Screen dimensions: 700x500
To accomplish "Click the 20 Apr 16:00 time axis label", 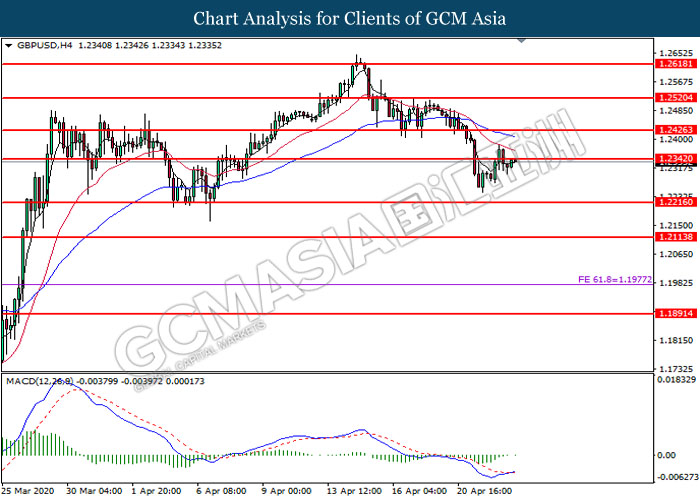I will coord(484,491).
